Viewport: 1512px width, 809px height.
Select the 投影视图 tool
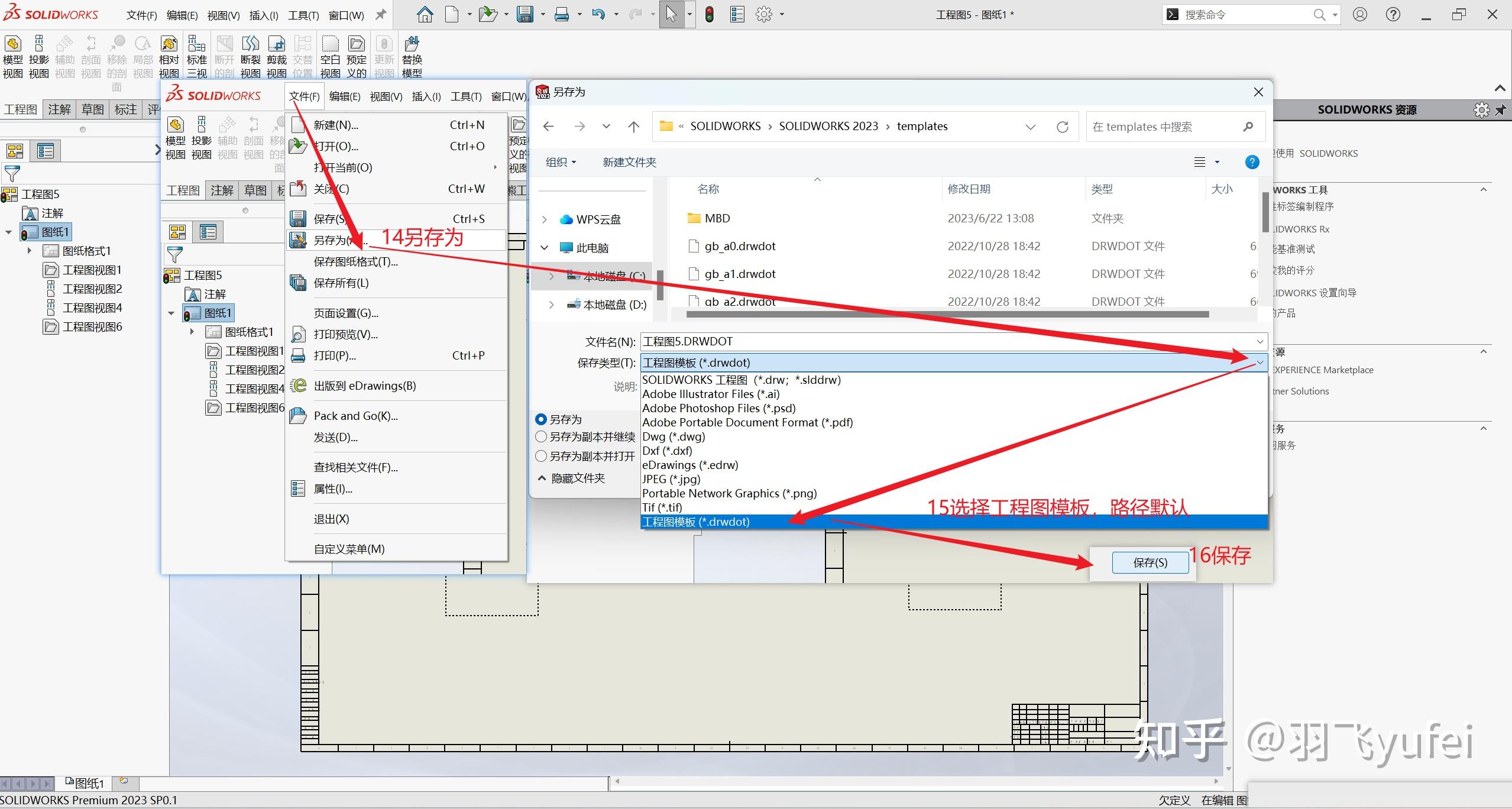(38, 56)
